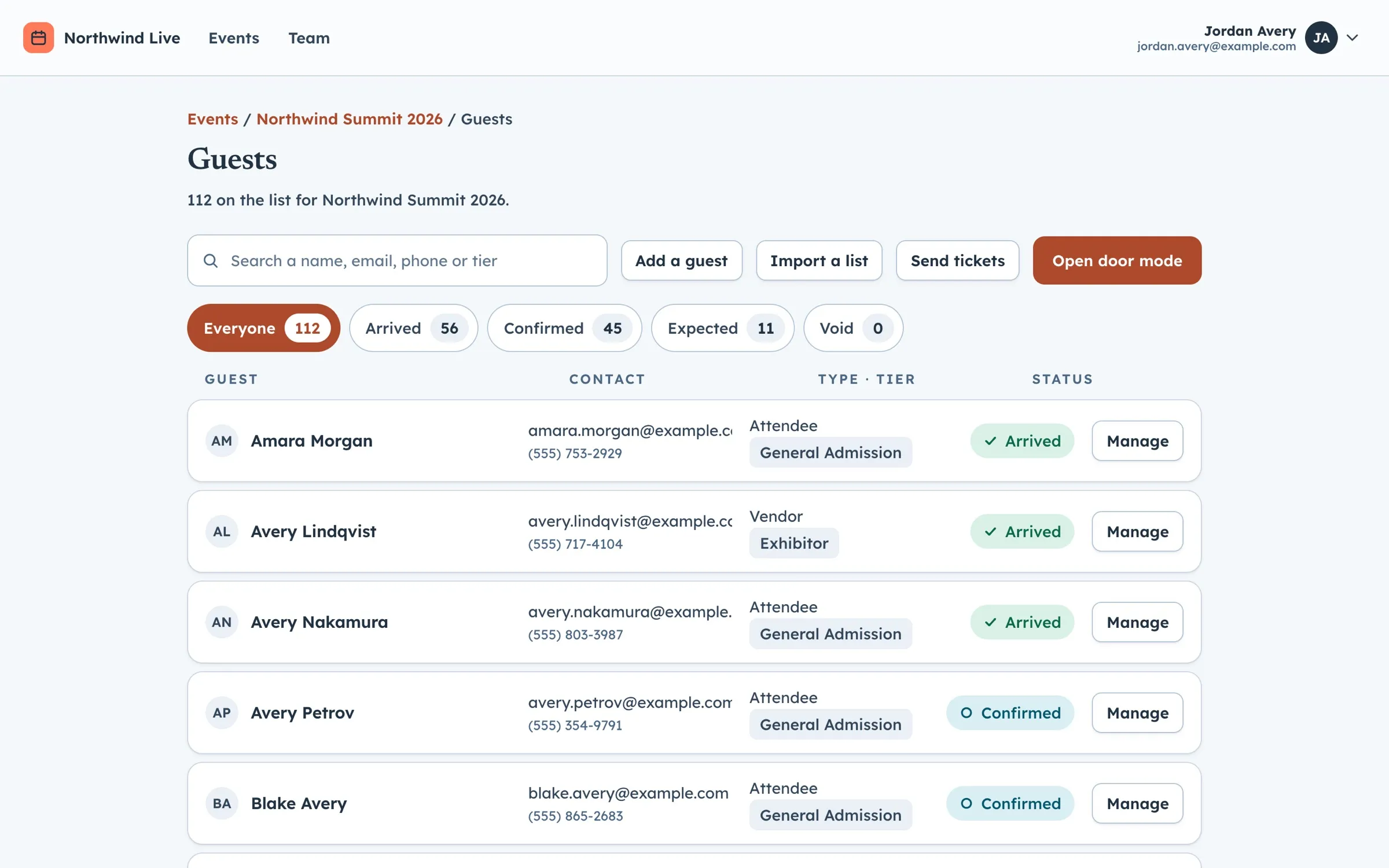Open Northwind Summit 2026 breadcrumb link
The height and width of the screenshot is (868, 1389).
(x=350, y=119)
